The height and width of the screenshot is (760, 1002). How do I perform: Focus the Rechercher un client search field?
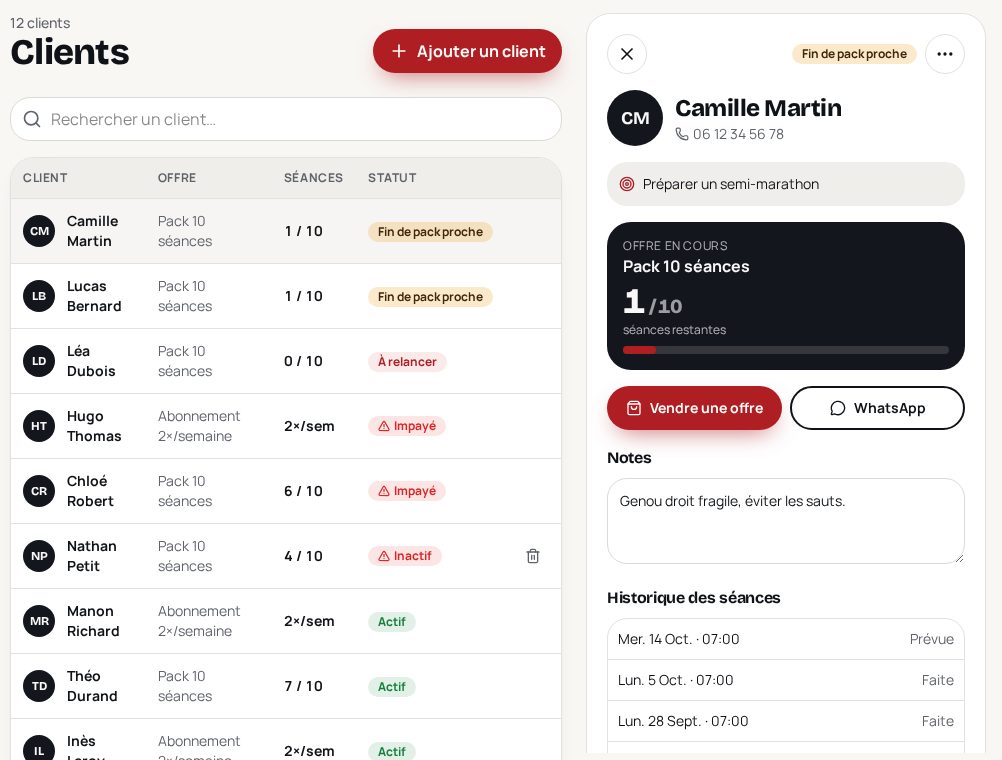(x=286, y=119)
